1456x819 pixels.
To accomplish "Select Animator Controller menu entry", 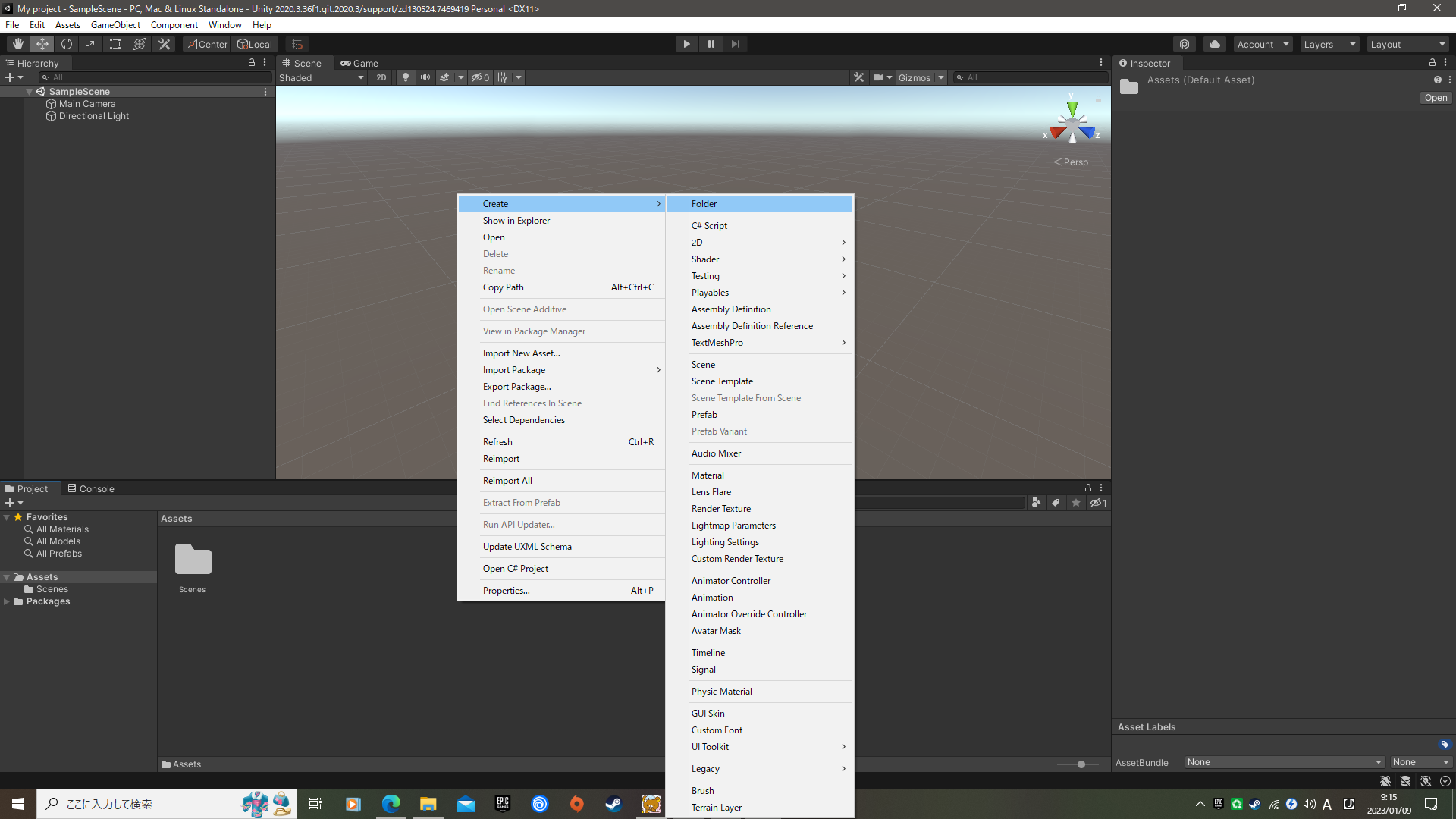I will point(760,581).
